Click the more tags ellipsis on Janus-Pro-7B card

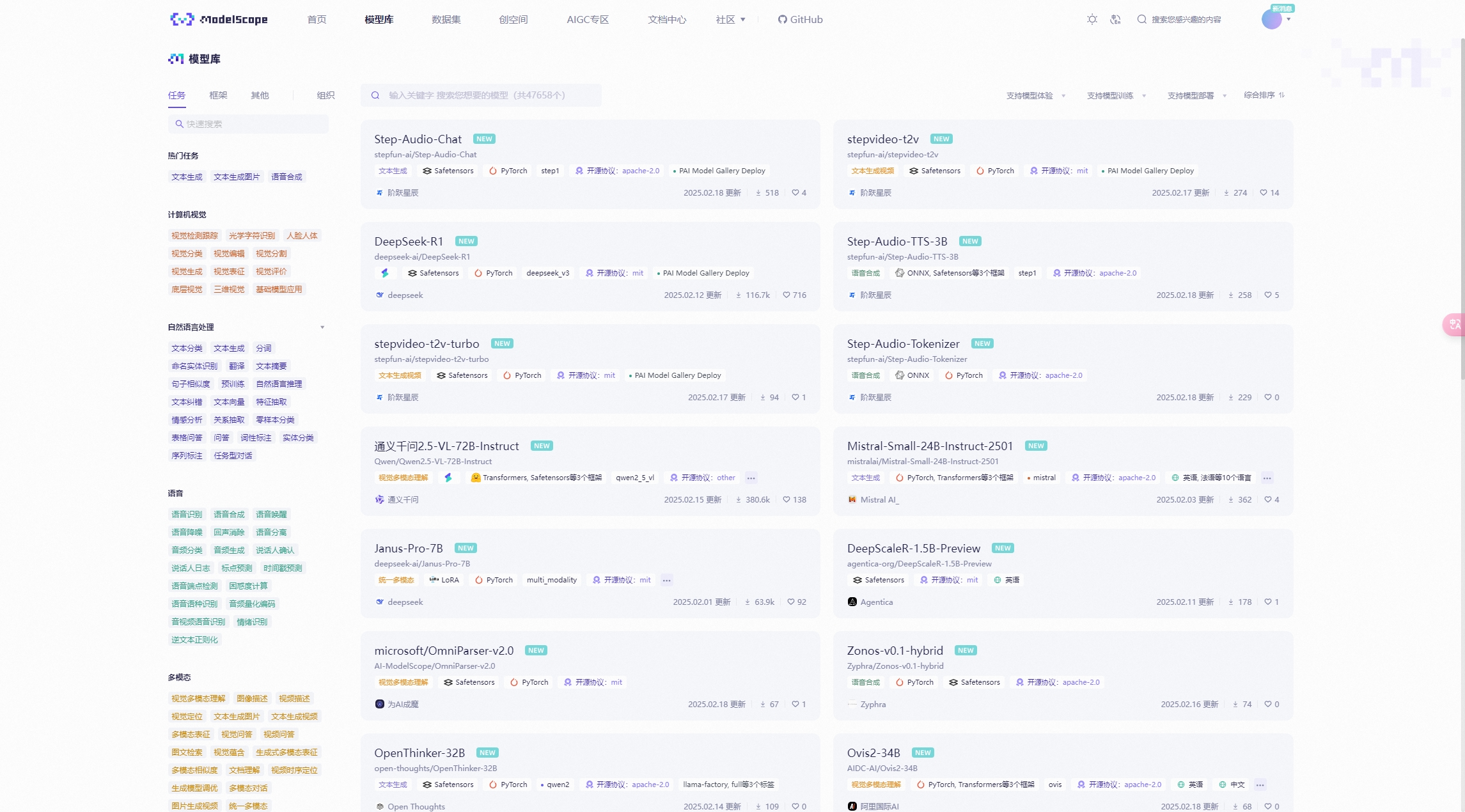[x=667, y=580]
